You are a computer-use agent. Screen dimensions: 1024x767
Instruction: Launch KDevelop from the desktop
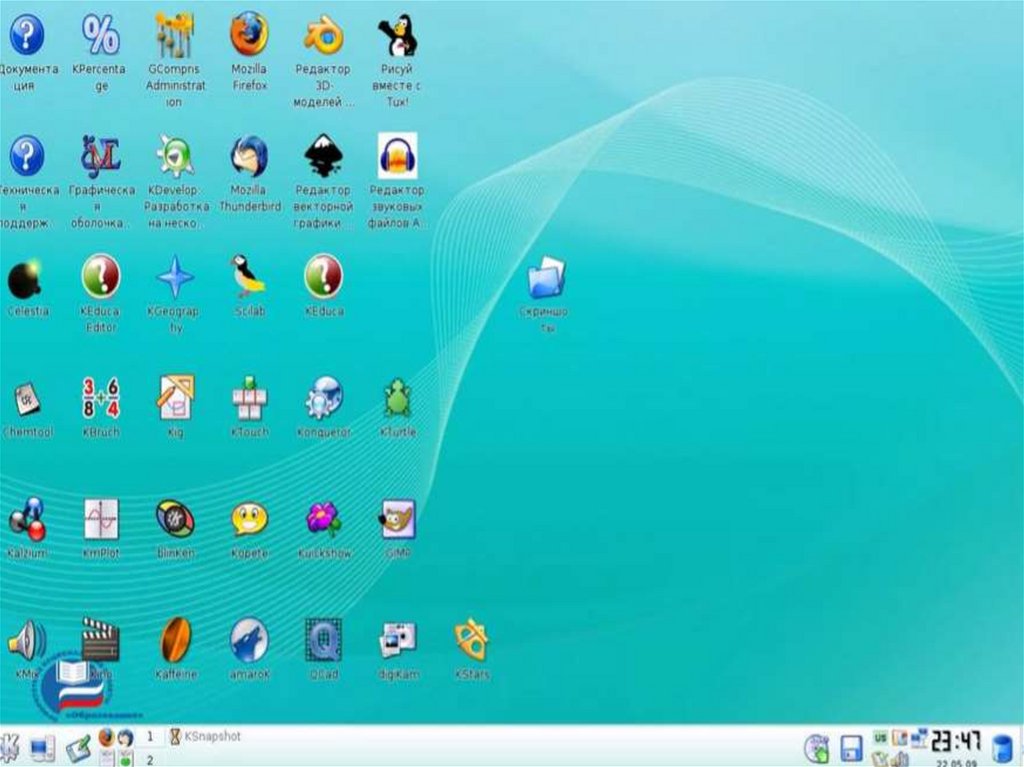(x=174, y=155)
